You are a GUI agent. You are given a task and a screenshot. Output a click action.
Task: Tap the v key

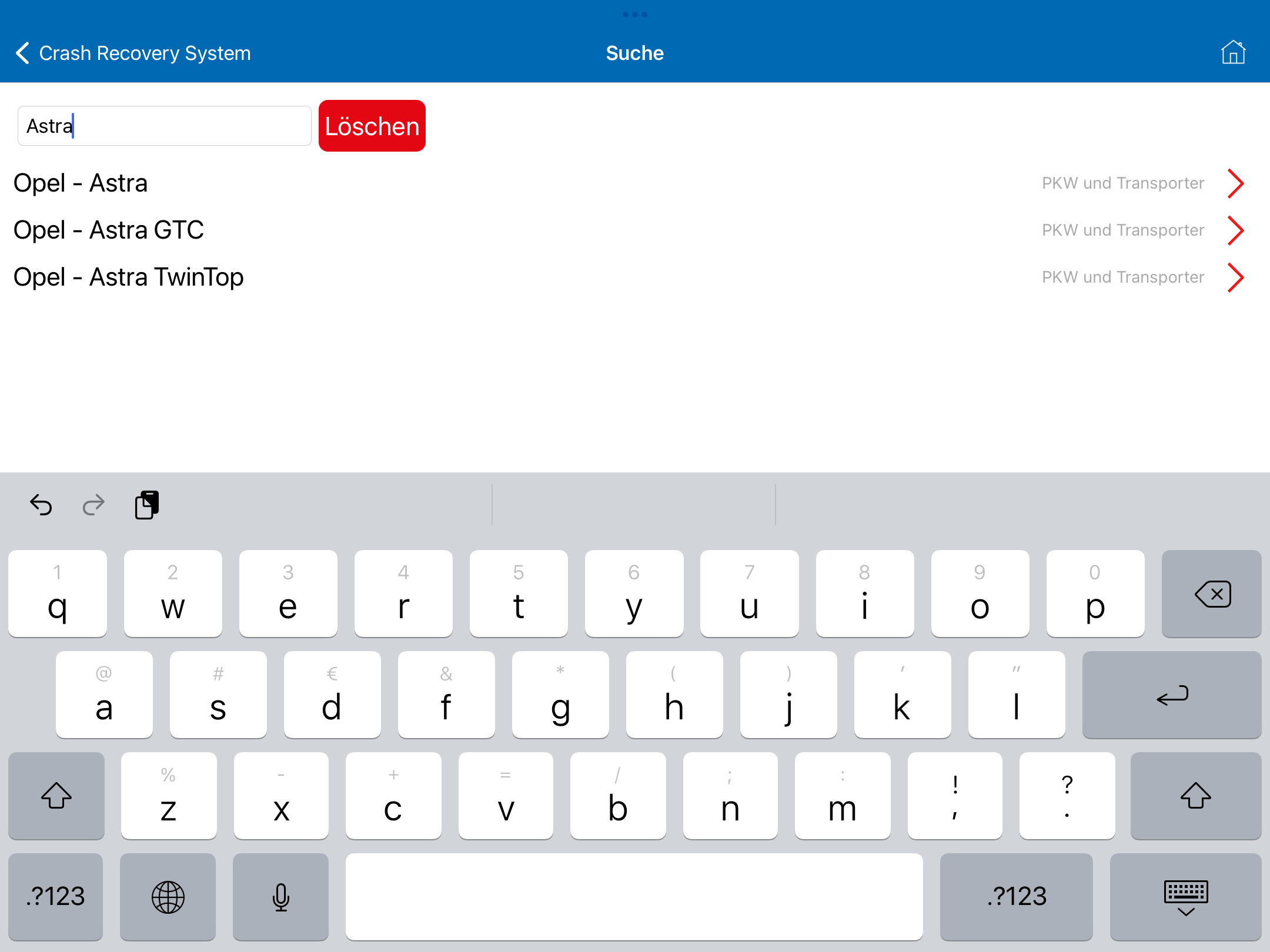click(506, 796)
